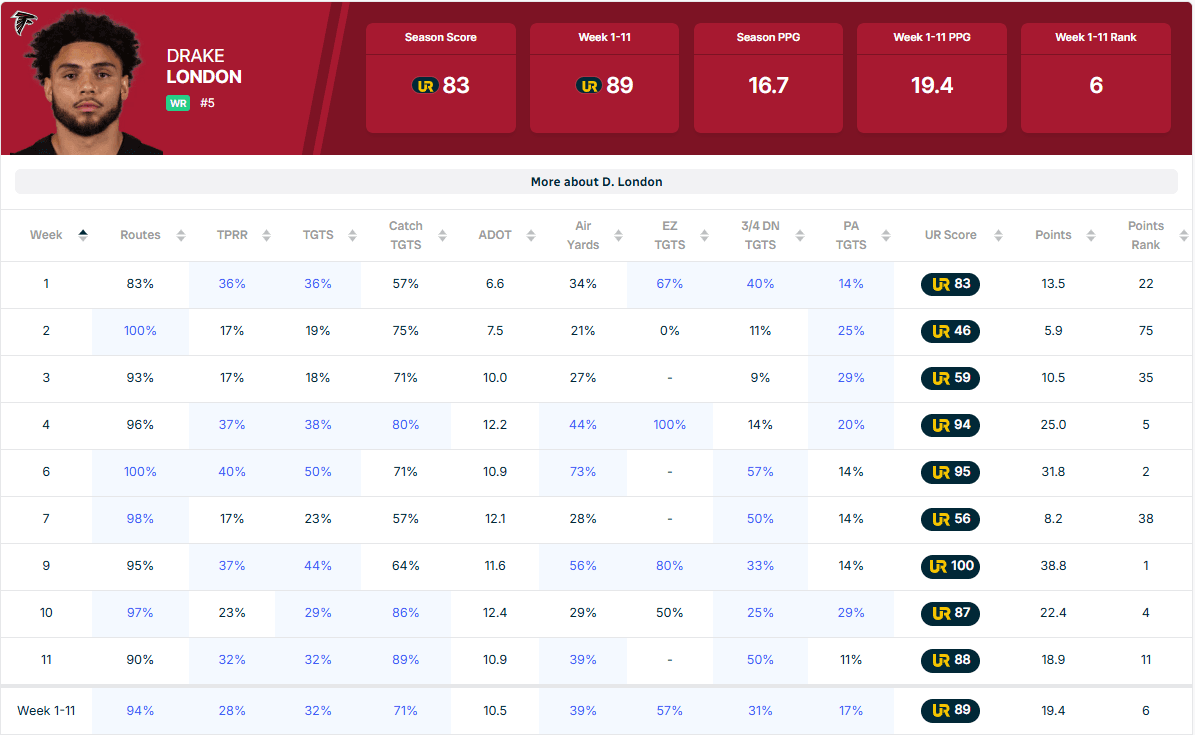This screenshot has width=1195, height=735.
Task: Click the UR 100 score badge
Action: click(950, 566)
